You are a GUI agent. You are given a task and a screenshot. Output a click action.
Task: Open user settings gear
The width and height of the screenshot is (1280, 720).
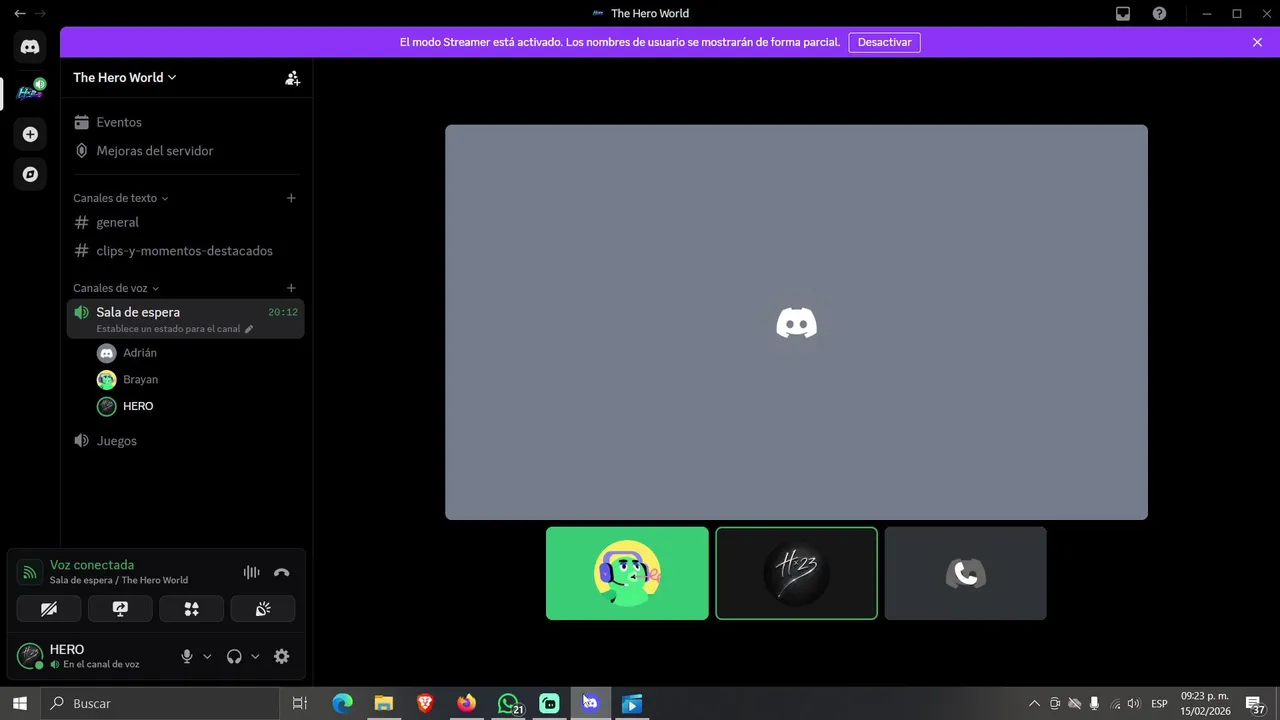click(x=281, y=656)
